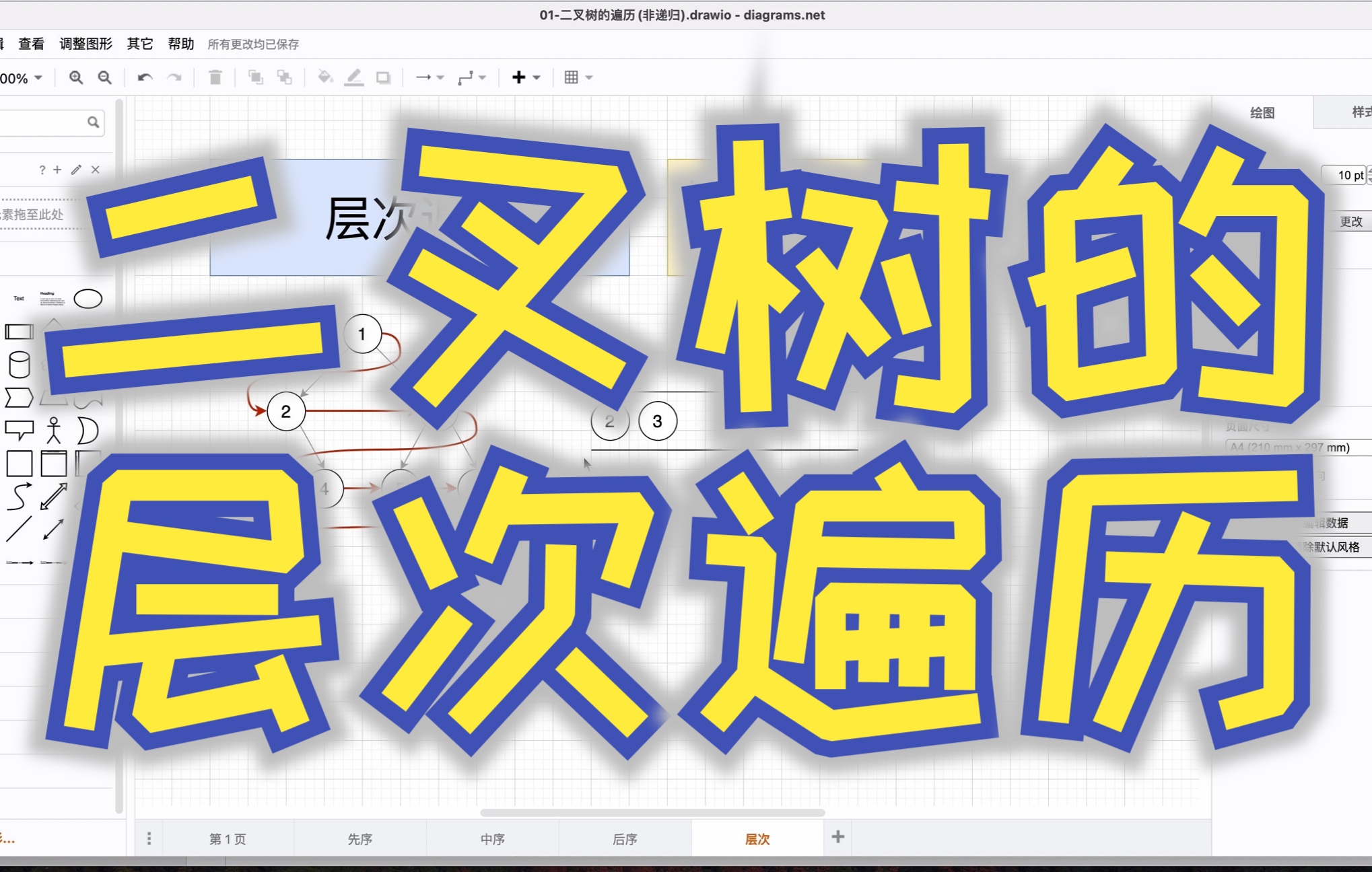Click the canvas horizontal scrollbar
The height and width of the screenshot is (872, 1372).
tap(652, 812)
